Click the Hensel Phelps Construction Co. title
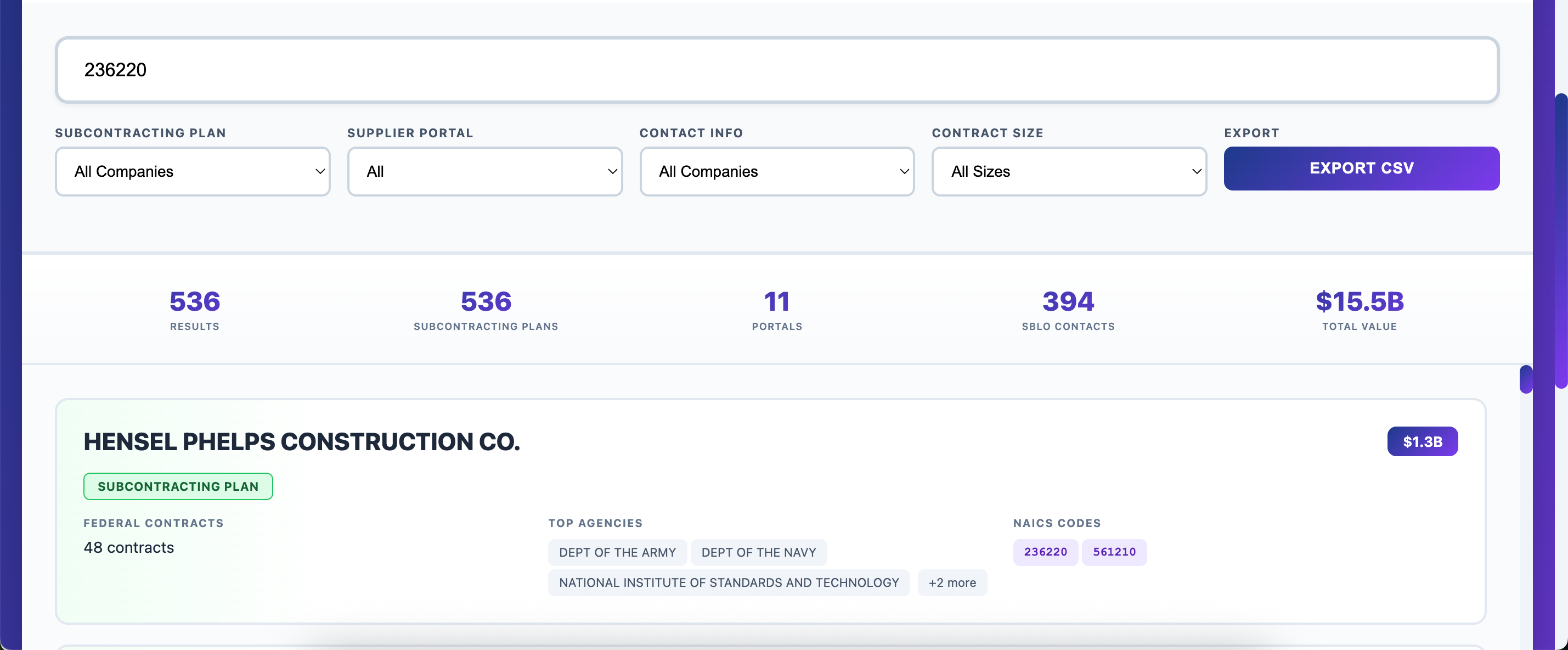Screen dimensions: 1568x650 pyautogui.click(x=301, y=441)
